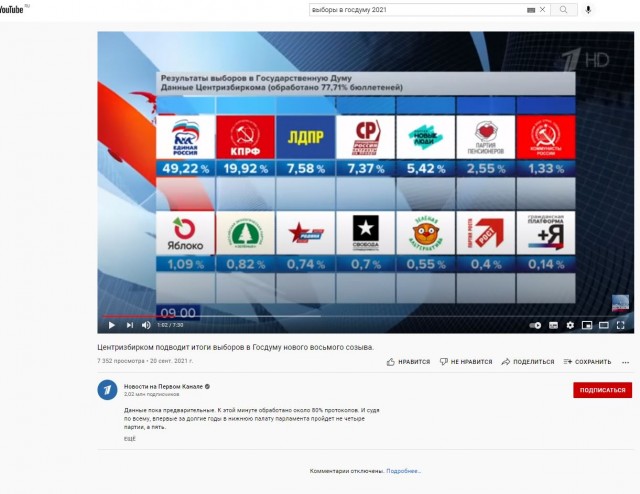The width and height of the screenshot is (640, 494).
Task: Click the 5,42 % result value
Action: point(426,168)
